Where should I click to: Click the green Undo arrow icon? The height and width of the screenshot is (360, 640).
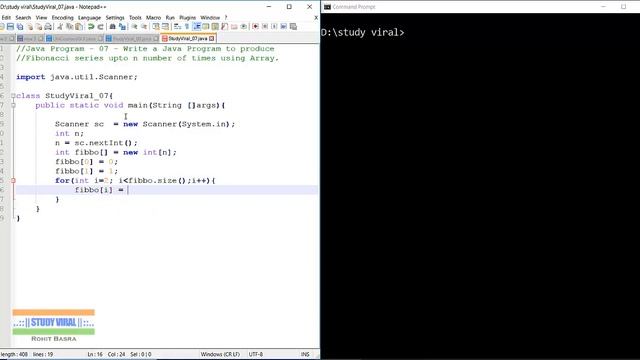tap(91, 27)
